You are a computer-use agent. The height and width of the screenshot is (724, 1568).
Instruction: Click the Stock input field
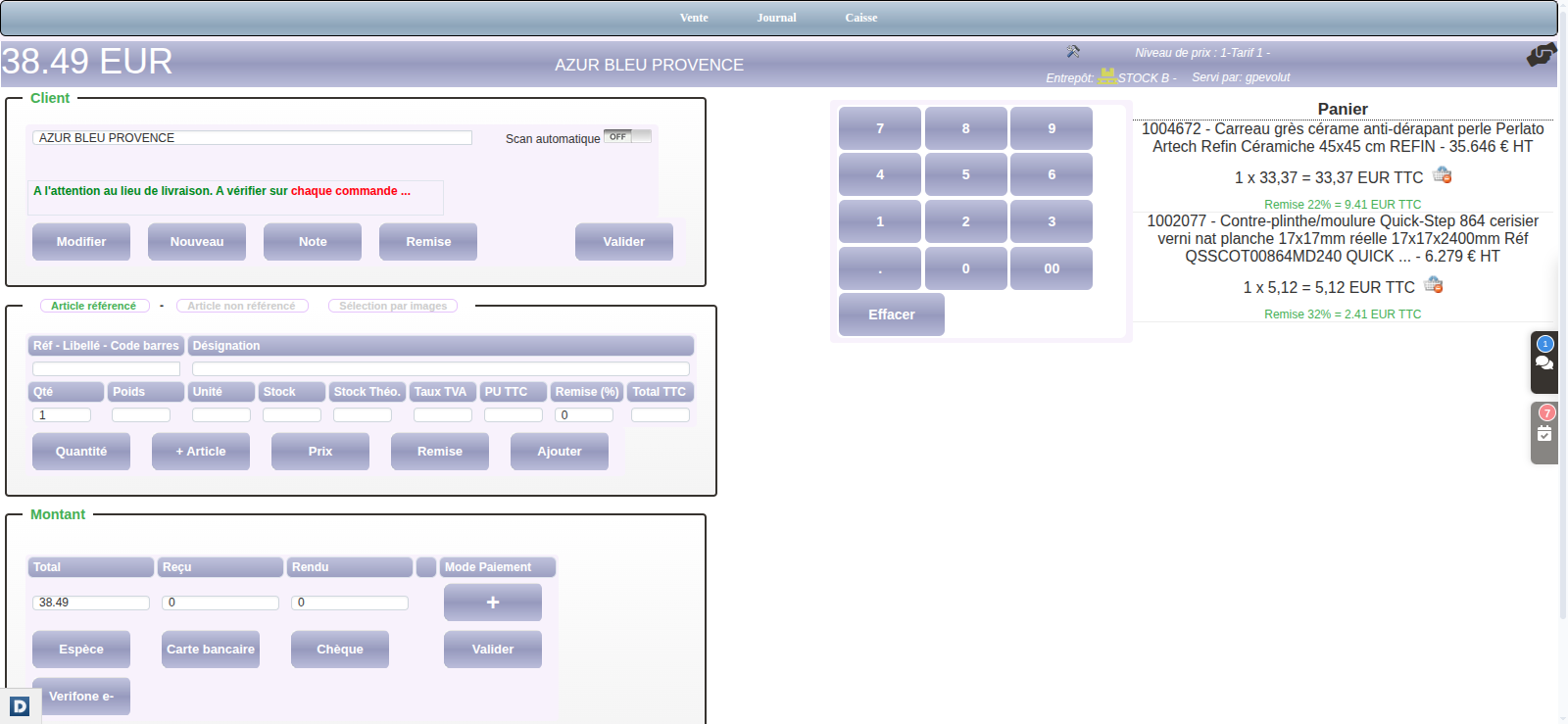292,415
